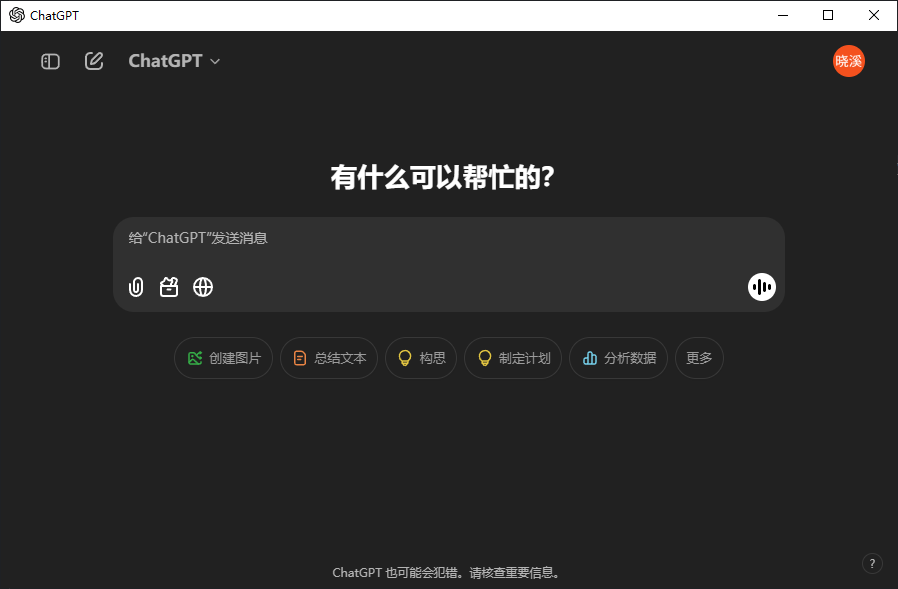Attach a file using the paperclip icon
This screenshot has height=589, width=898.
[x=135, y=287]
